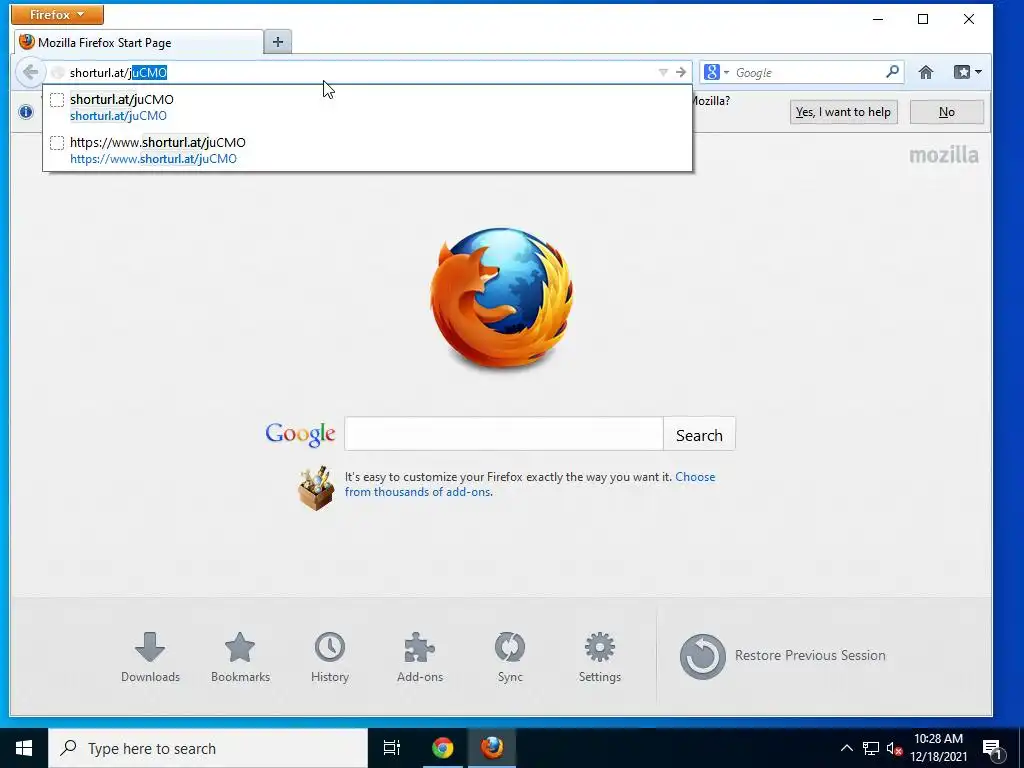
Task: Open Choose from thousands of add-ons link
Action: (x=530, y=484)
